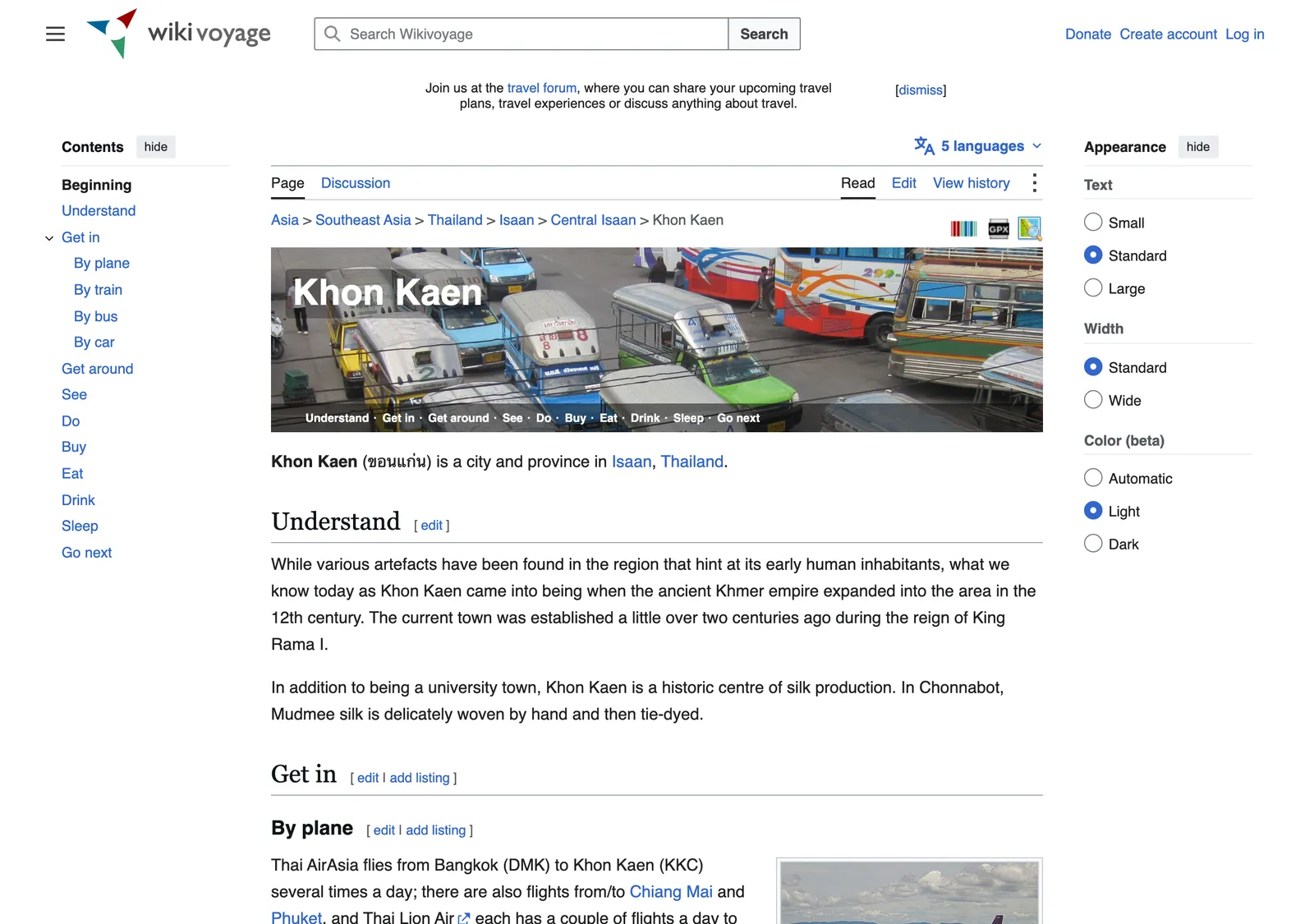Image resolution: width=1314 pixels, height=924 pixels.
Task: Switch to the Discussion tab
Action: (356, 183)
